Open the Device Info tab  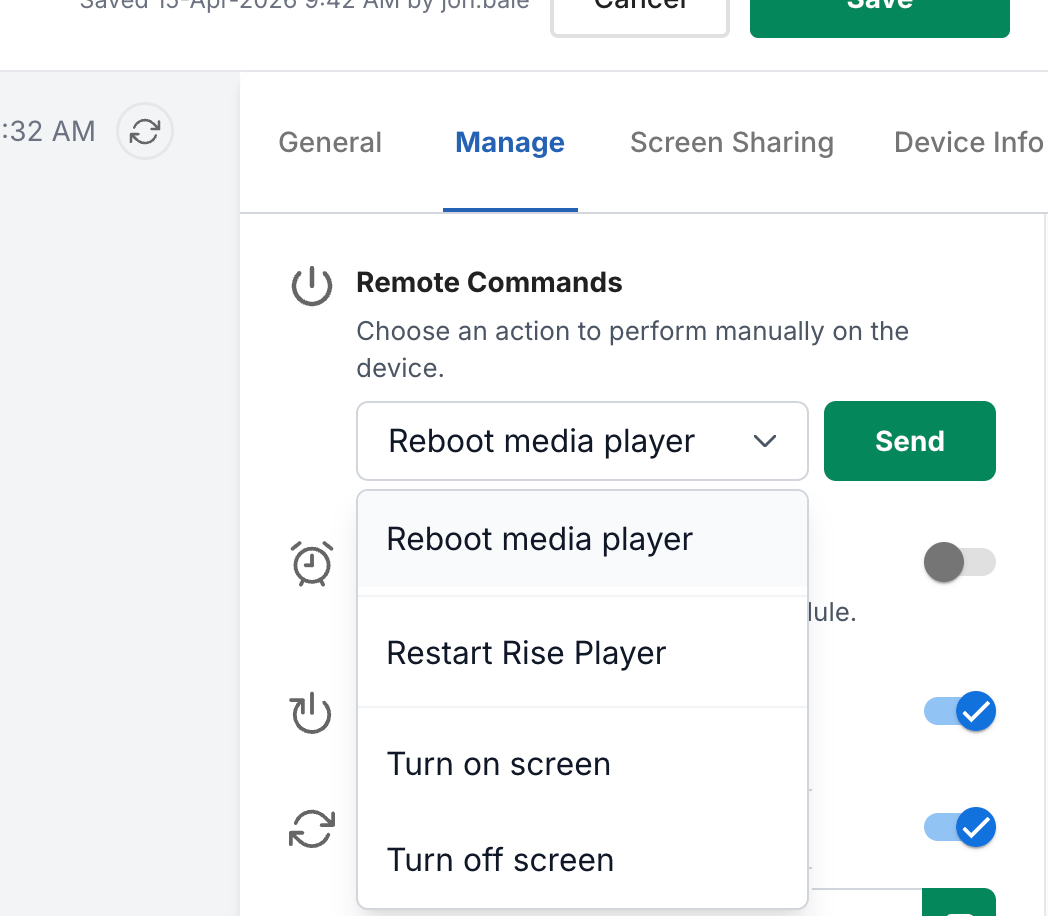967,142
